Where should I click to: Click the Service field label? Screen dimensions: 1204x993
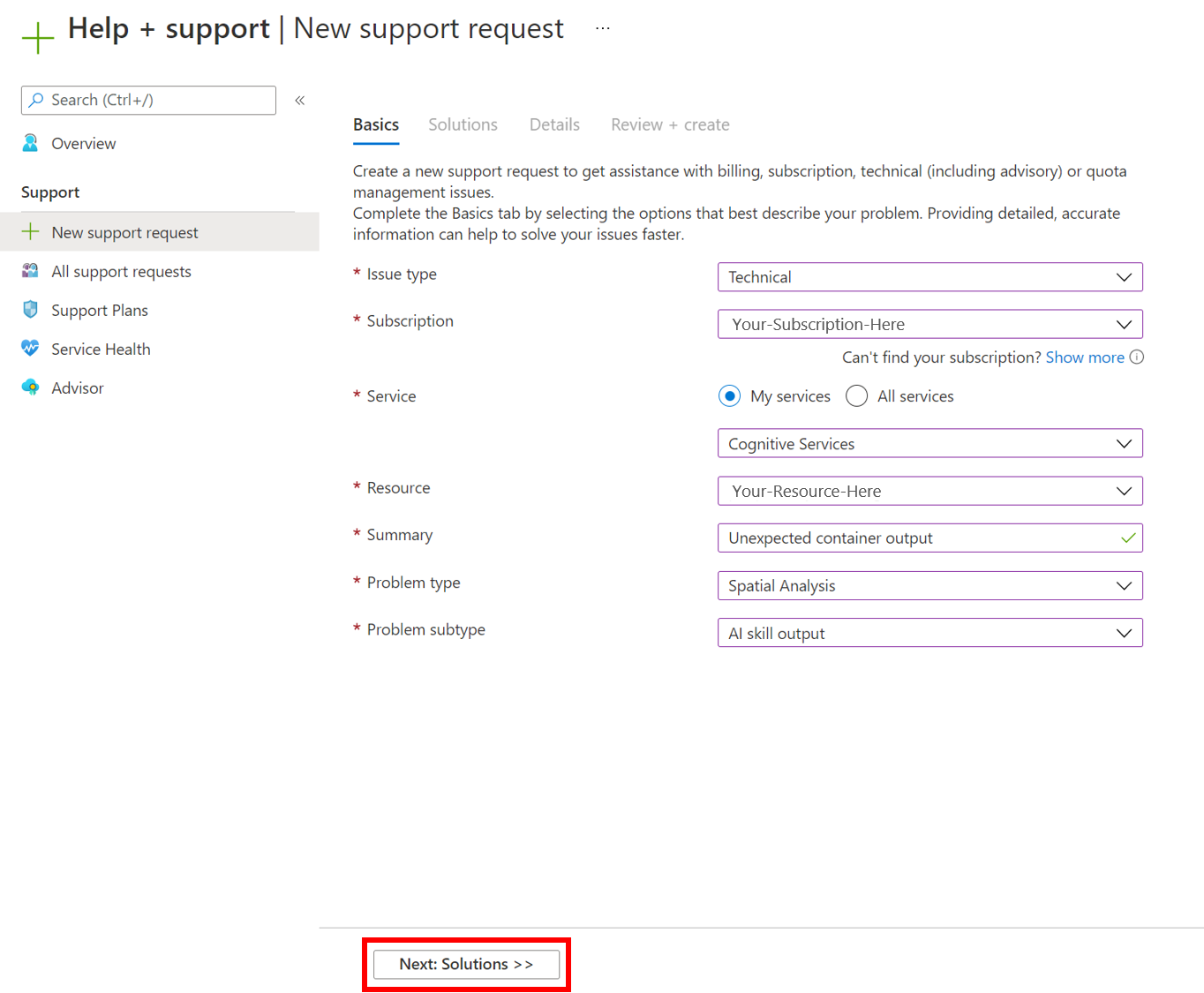tap(392, 396)
